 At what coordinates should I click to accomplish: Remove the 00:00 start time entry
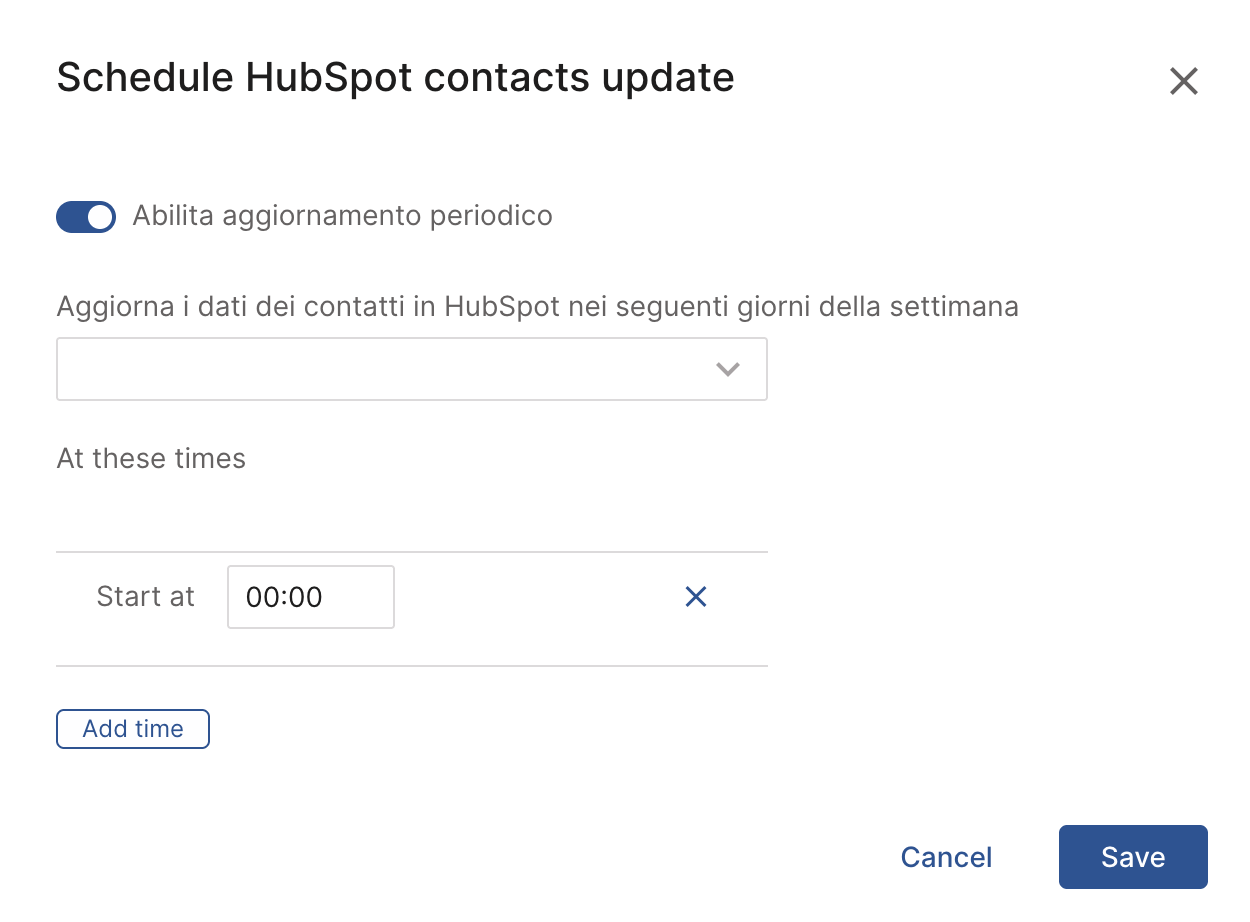click(696, 597)
